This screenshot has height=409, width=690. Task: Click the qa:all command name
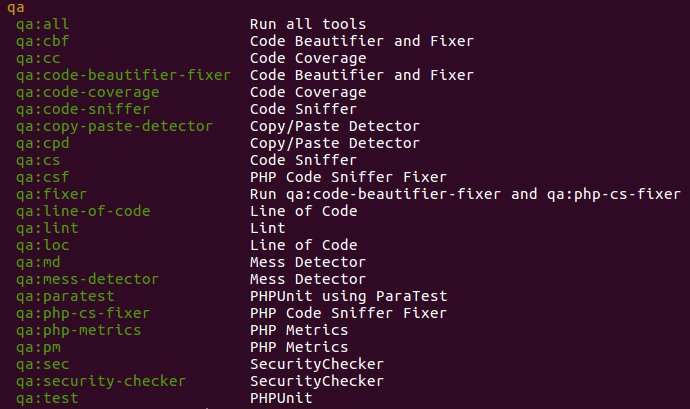coord(43,24)
